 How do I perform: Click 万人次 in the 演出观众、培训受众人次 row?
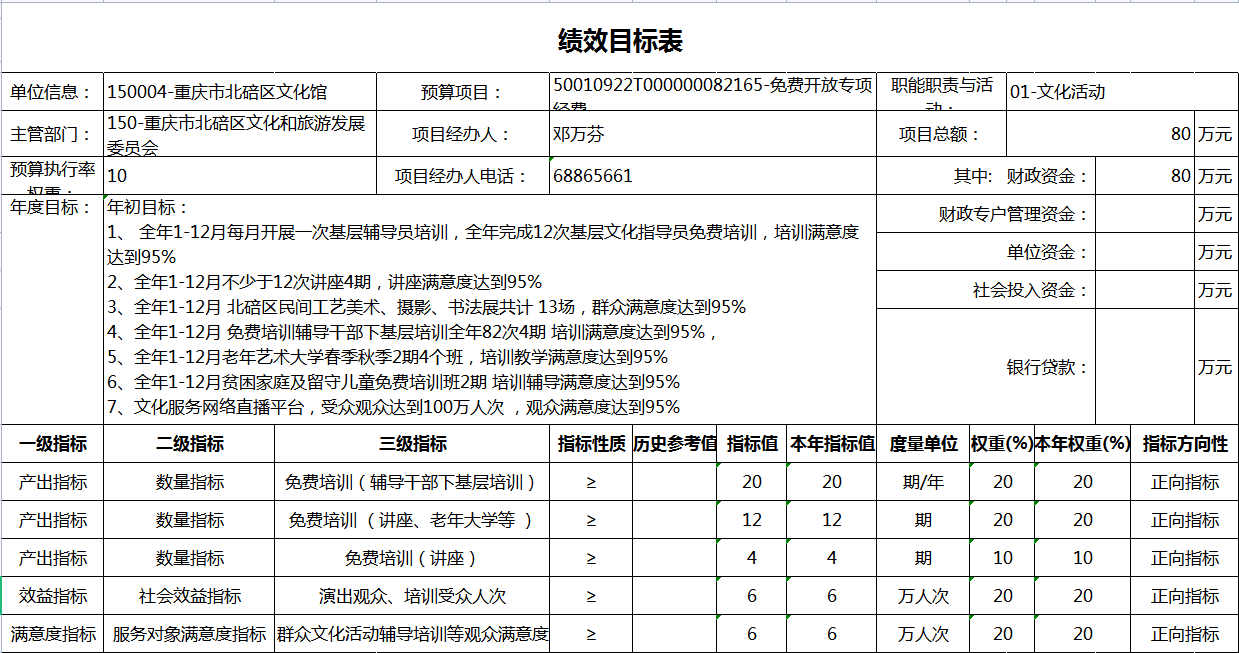[x=923, y=596]
